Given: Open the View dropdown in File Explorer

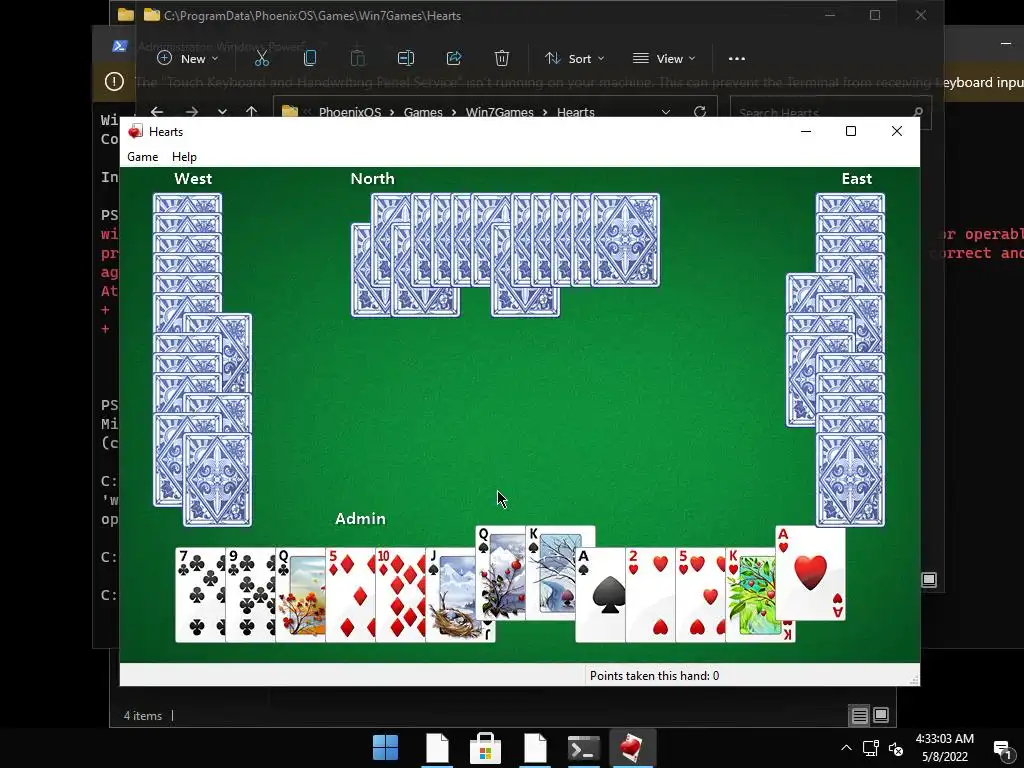Looking at the screenshot, I should pos(664,59).
